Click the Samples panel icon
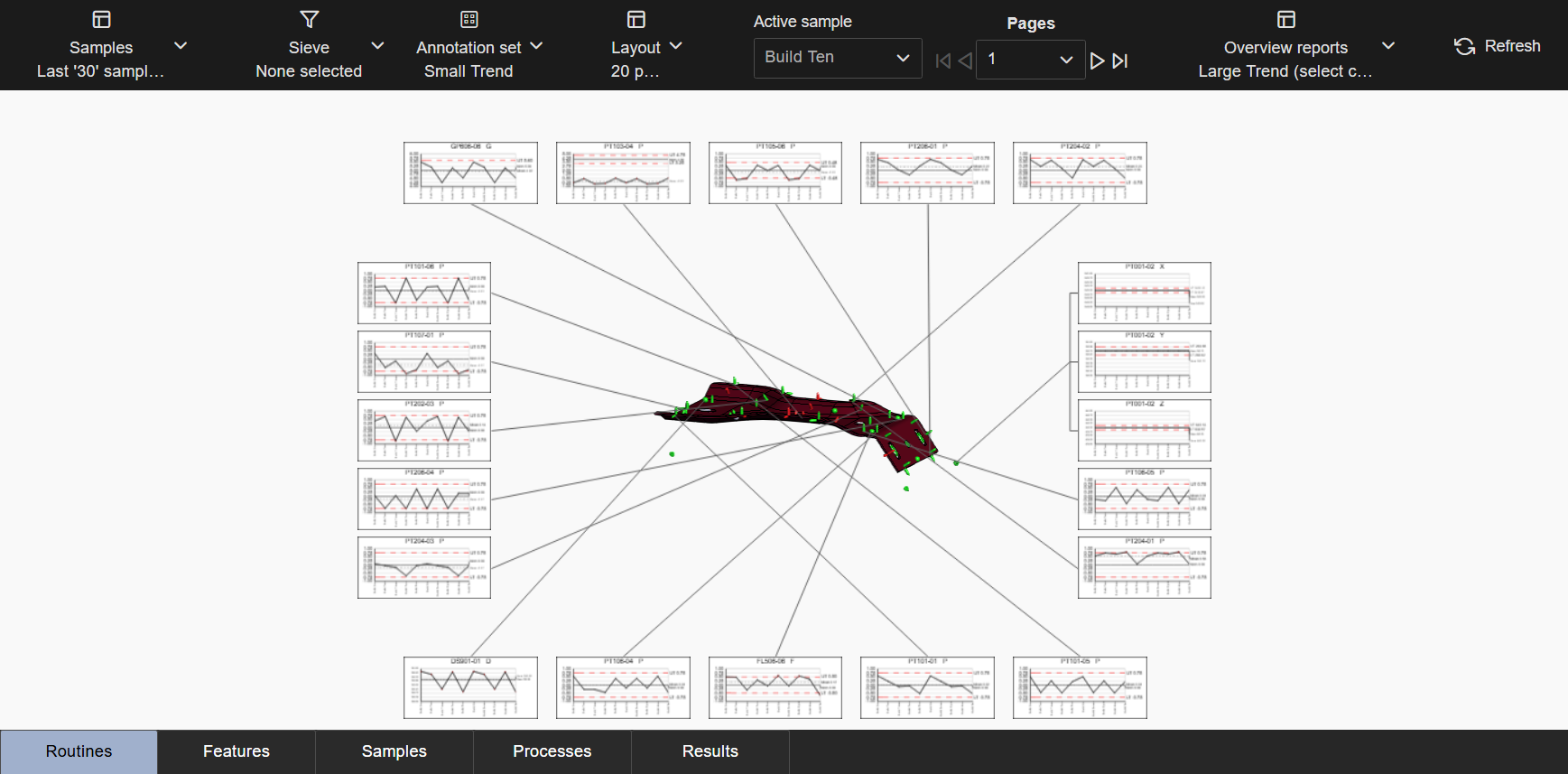Viewport: 1568px width, 774px height. click(101, 19)
